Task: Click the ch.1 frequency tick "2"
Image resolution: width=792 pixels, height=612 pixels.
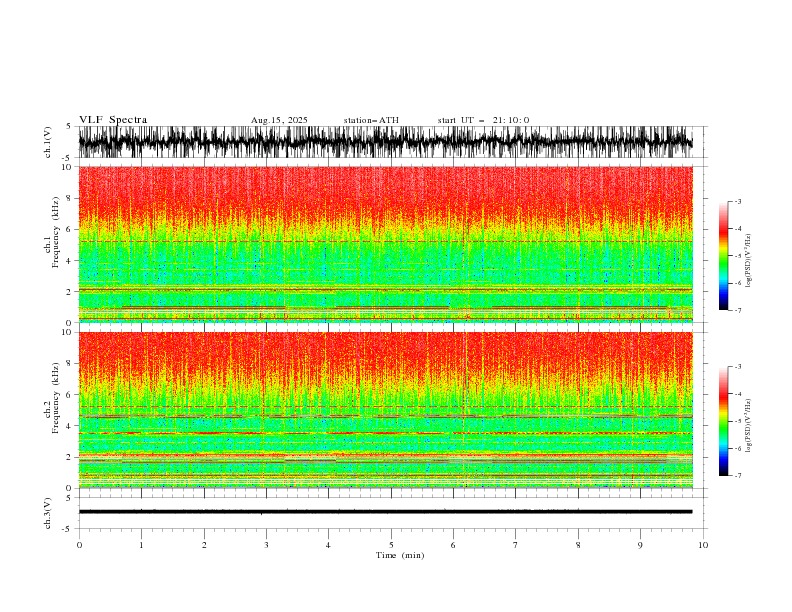Action: (x=70, y=291)
